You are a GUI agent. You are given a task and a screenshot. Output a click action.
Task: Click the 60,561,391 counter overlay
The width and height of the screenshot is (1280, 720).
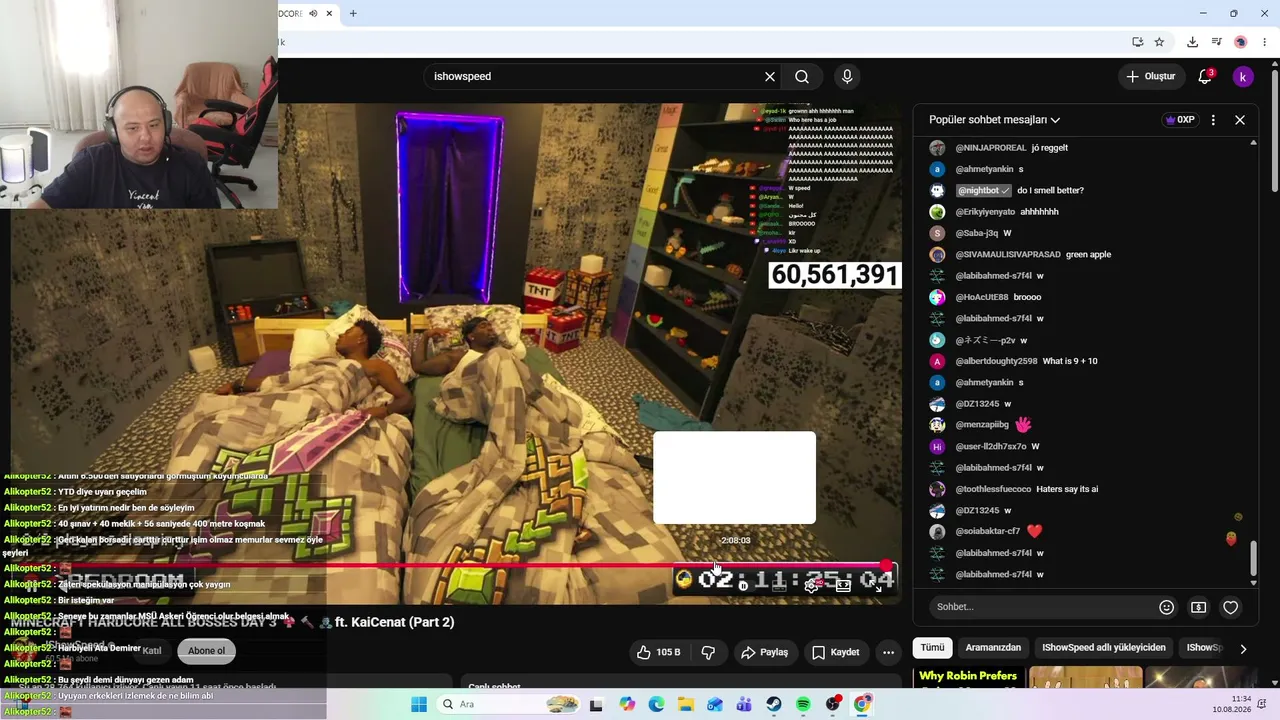pyautogui.click(x=835, y=275)
